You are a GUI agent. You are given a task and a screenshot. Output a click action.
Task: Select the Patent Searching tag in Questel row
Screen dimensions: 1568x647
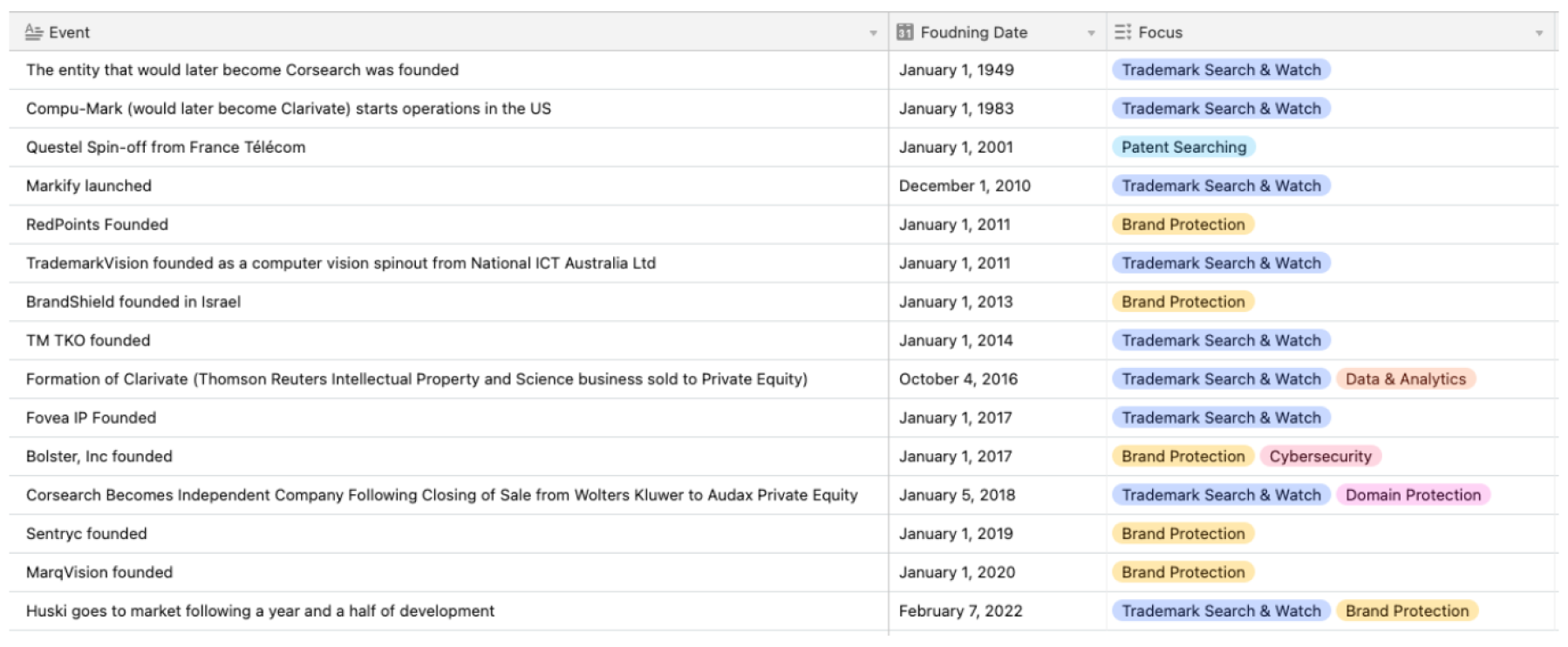coord(1183,147)
